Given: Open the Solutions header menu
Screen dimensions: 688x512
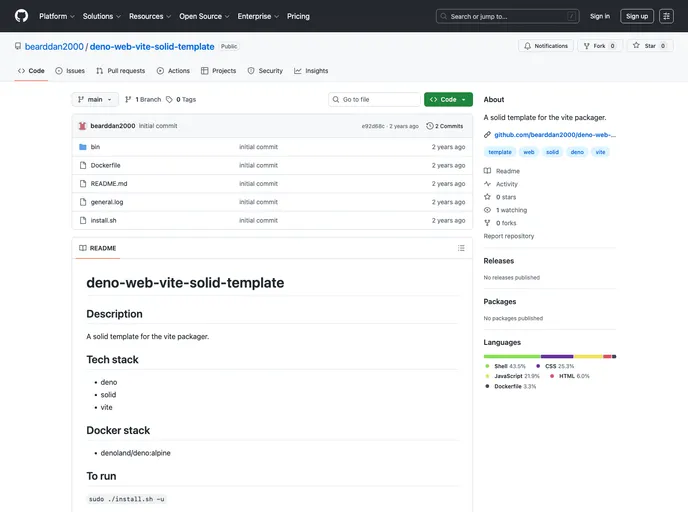Looking at the screenshot, I should coord(101,16).
